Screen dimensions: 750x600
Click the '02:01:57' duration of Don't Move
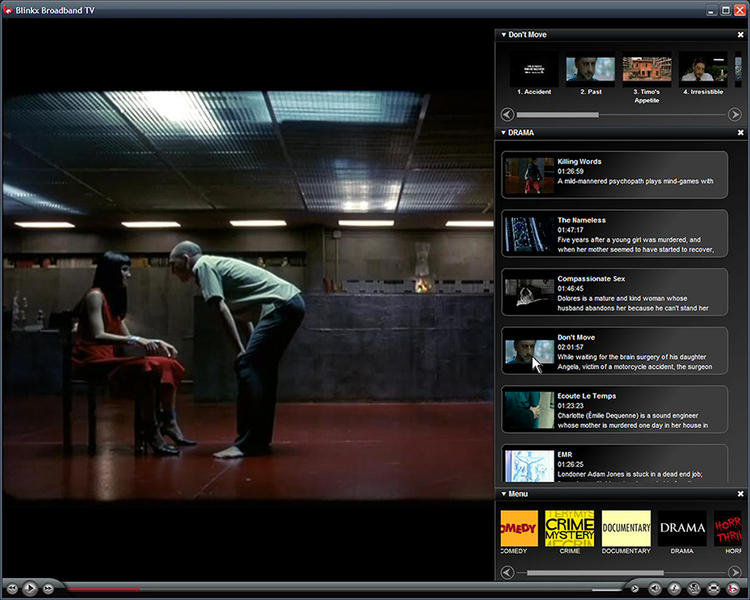(570, 347)
